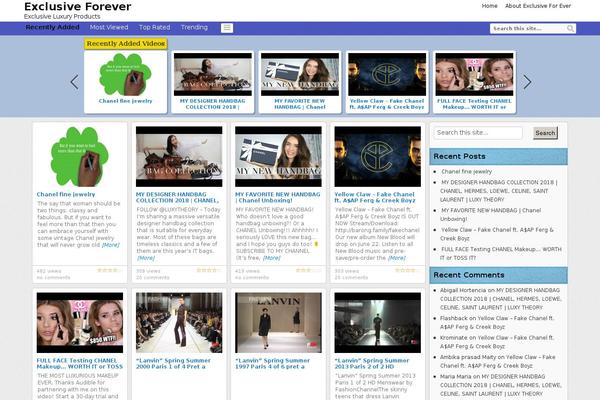Image resolution: width=600 pixels, height=400 pixels.
Task: Open recent post Yellow Claw Fake Chanel
Action: tap(497, 234)
